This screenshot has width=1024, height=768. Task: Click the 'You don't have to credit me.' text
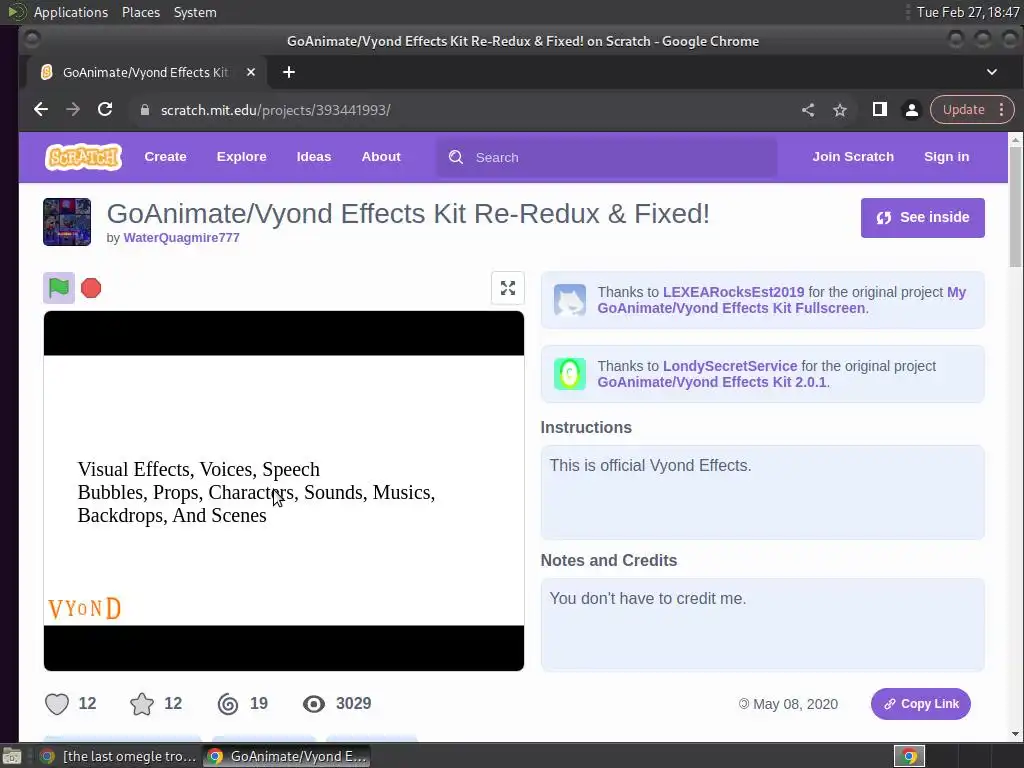point(647,598)
